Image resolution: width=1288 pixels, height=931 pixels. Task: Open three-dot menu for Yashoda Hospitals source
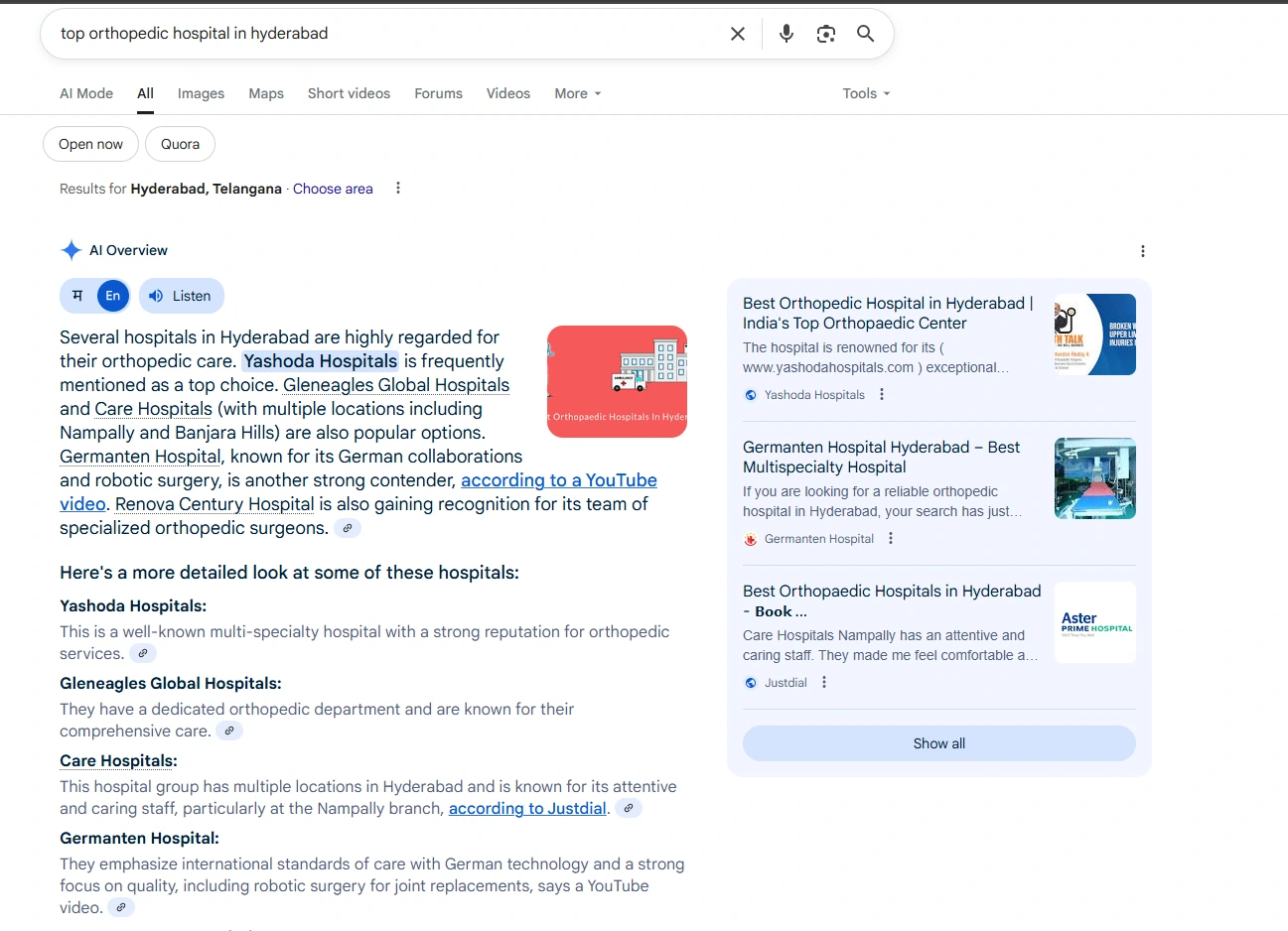[882, 395]
